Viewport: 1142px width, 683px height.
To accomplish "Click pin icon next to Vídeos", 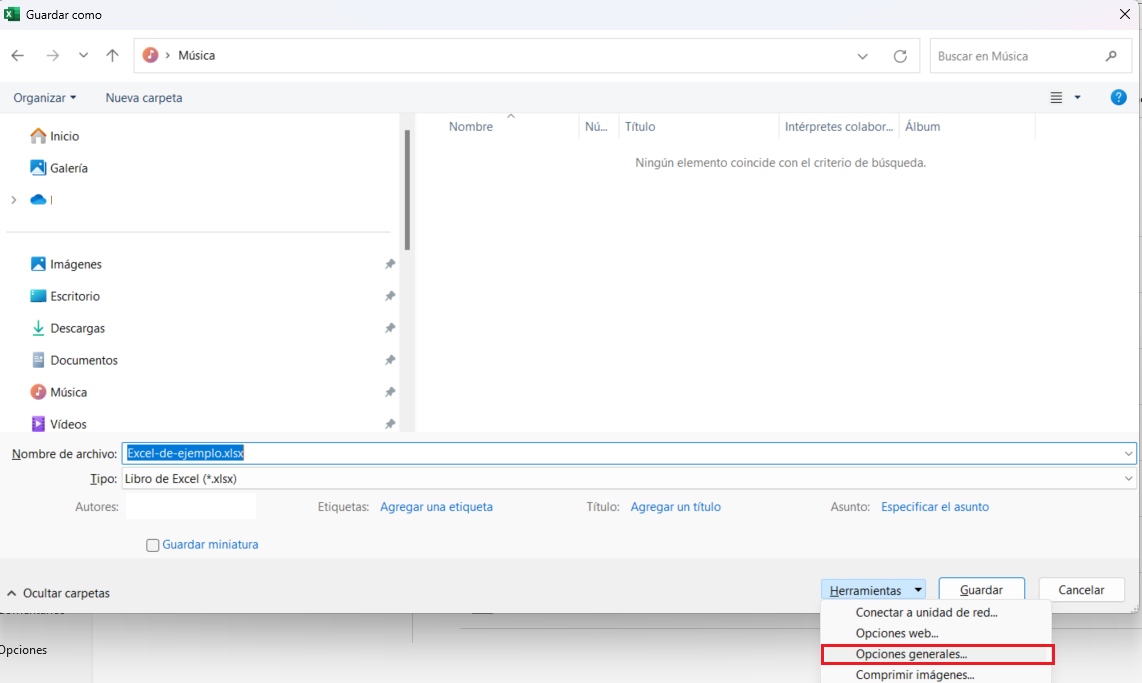I will point(390,424).
